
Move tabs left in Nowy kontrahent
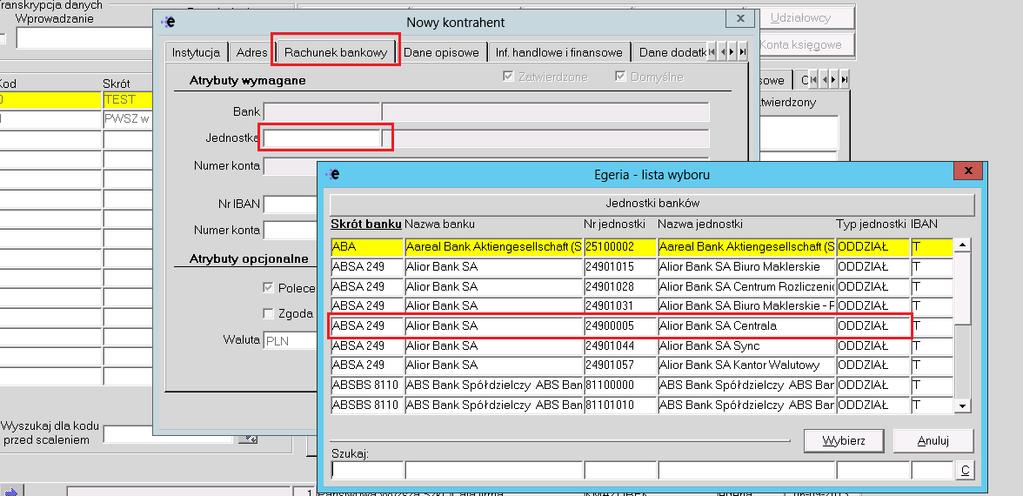722,52
